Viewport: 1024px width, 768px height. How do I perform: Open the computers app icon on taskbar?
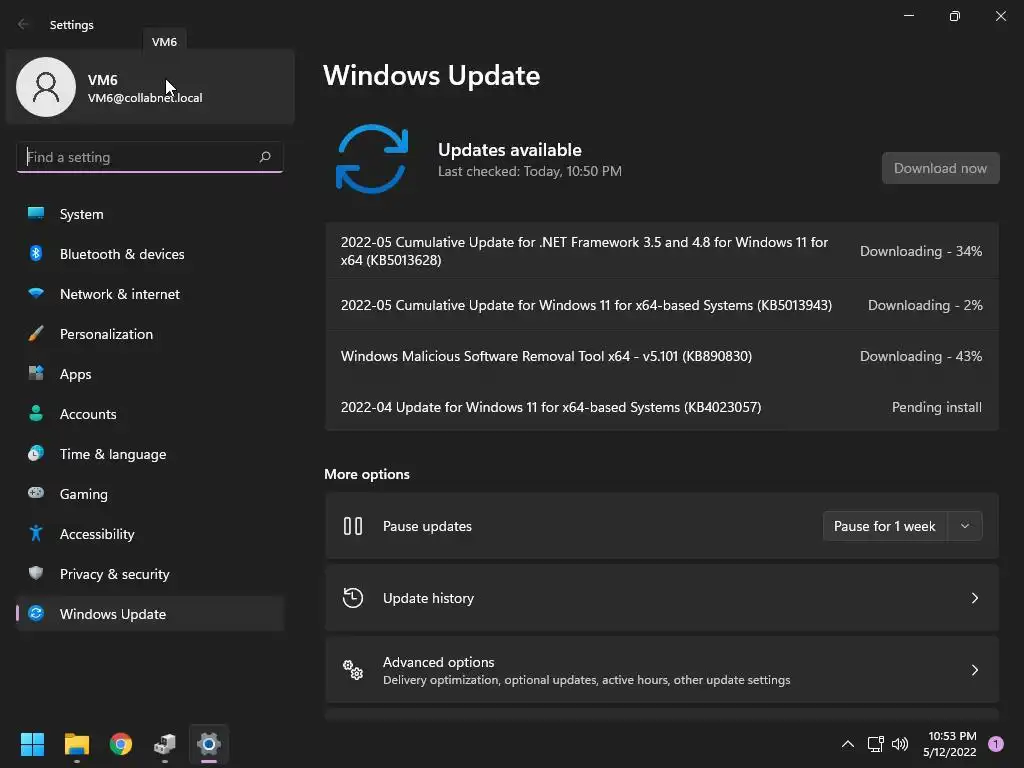coord(165,744)
